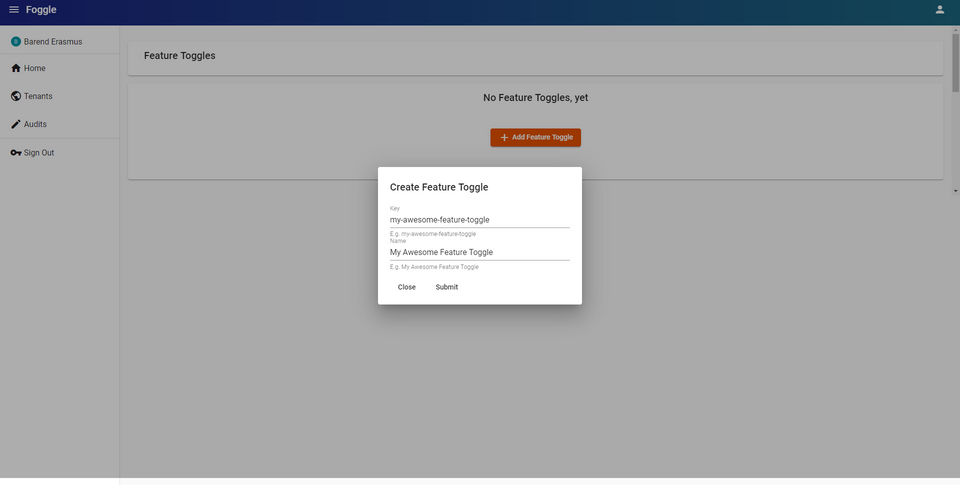The width and height of the screenshot is (960, 491).
Task: Focus the Key input field
Action: click(480, 220)
